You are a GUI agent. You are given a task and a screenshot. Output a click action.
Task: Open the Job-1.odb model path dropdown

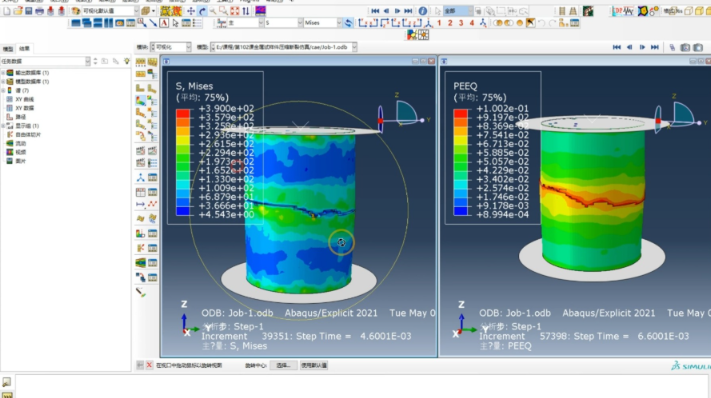(355, 47)
